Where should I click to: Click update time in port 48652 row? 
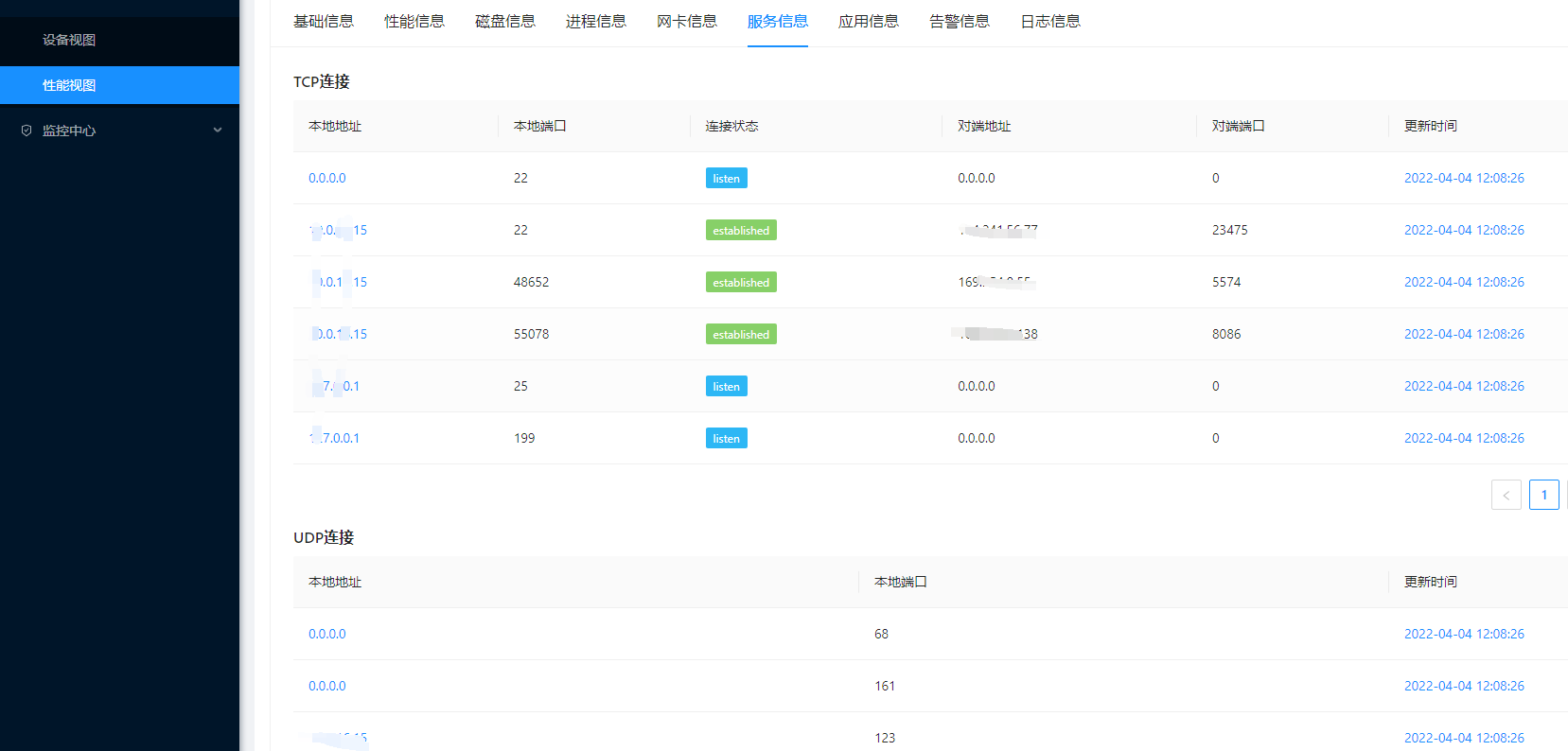point(1464,282)
